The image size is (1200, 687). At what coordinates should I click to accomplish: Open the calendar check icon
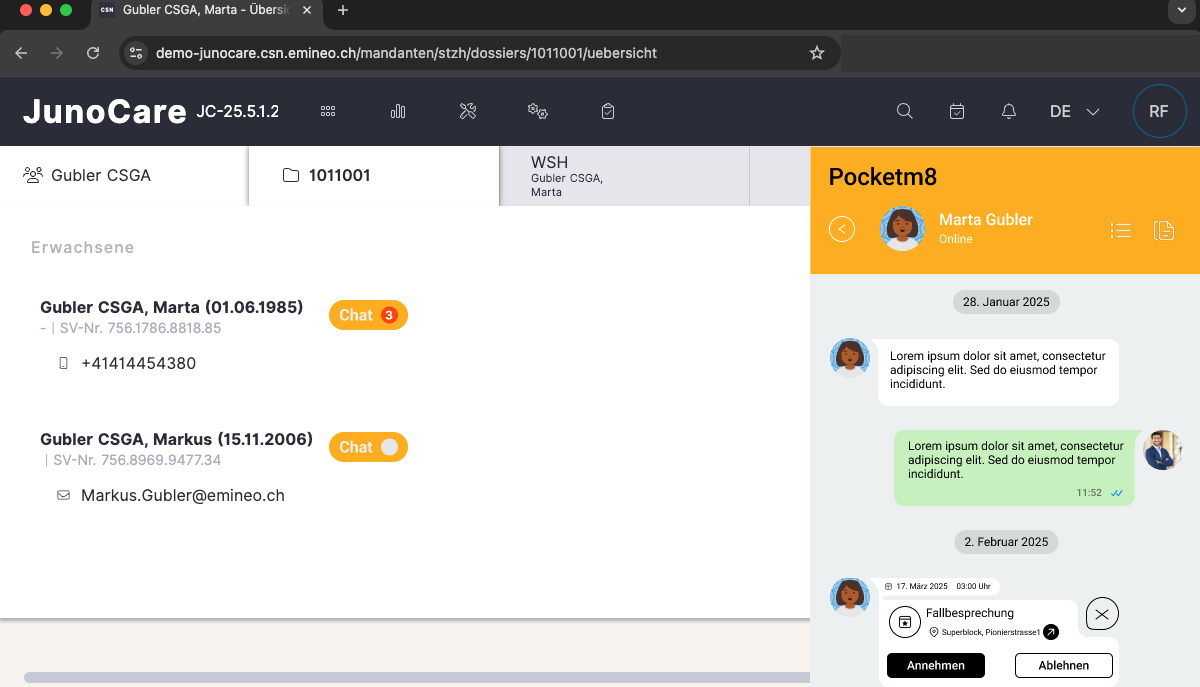tap(957, 111)
